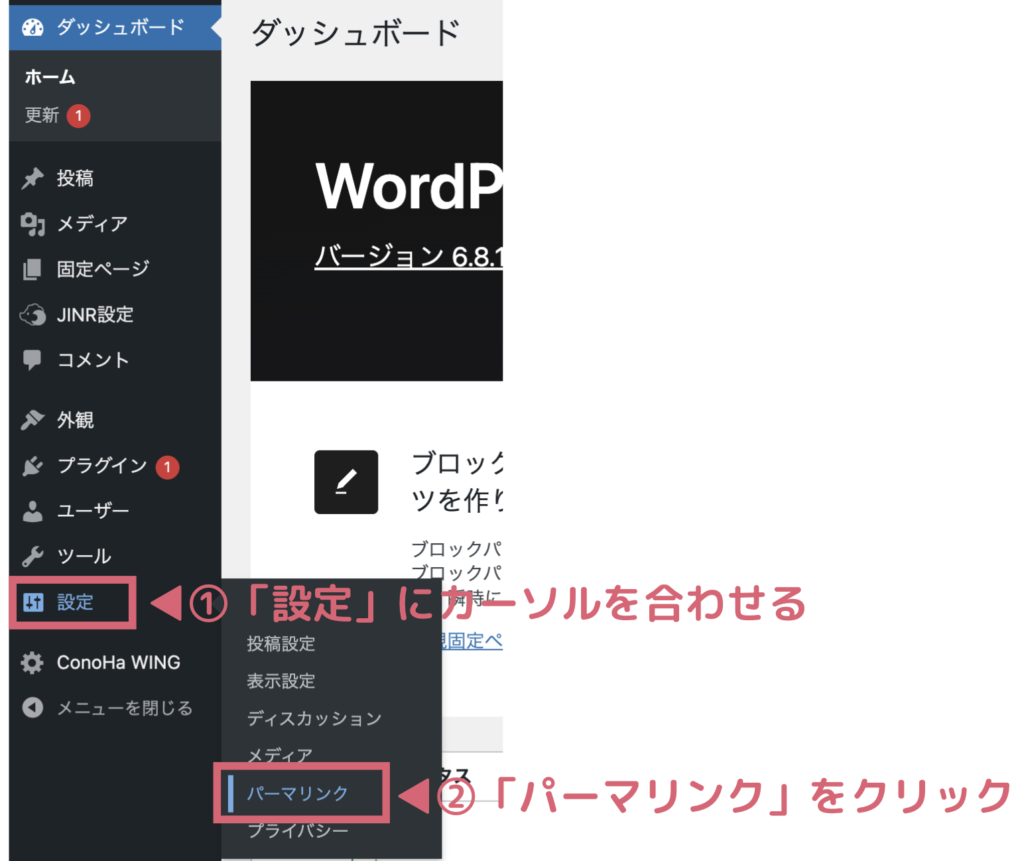Click the plug icon beside プラグイン
Image resolution: width=1024 pixels, height=861 pixels.
[33, 466]
